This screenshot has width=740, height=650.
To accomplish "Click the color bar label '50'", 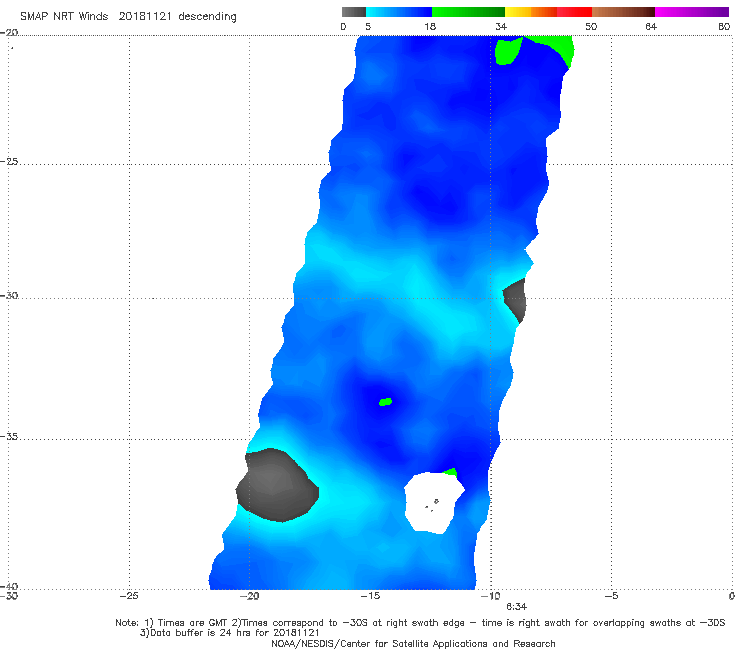I will click(591, 26).
